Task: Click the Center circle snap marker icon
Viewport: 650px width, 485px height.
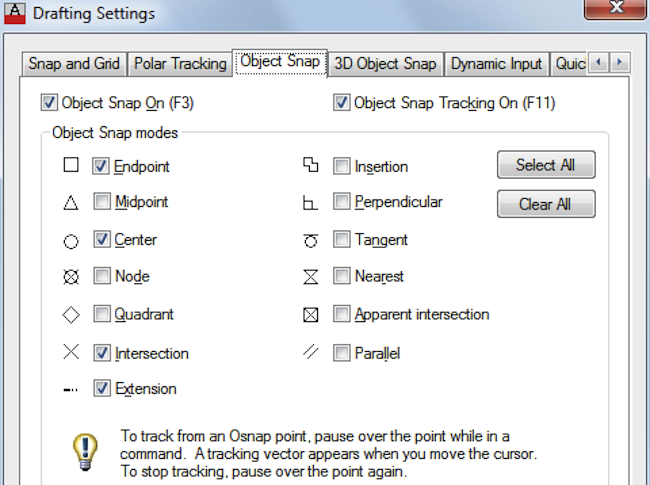Action: tap(70, 241)
